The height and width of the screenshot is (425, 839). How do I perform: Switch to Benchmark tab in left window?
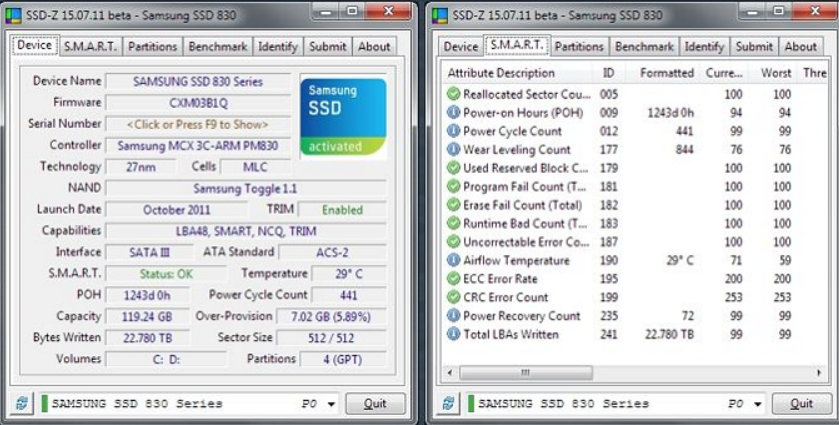[x=218, y=47]
